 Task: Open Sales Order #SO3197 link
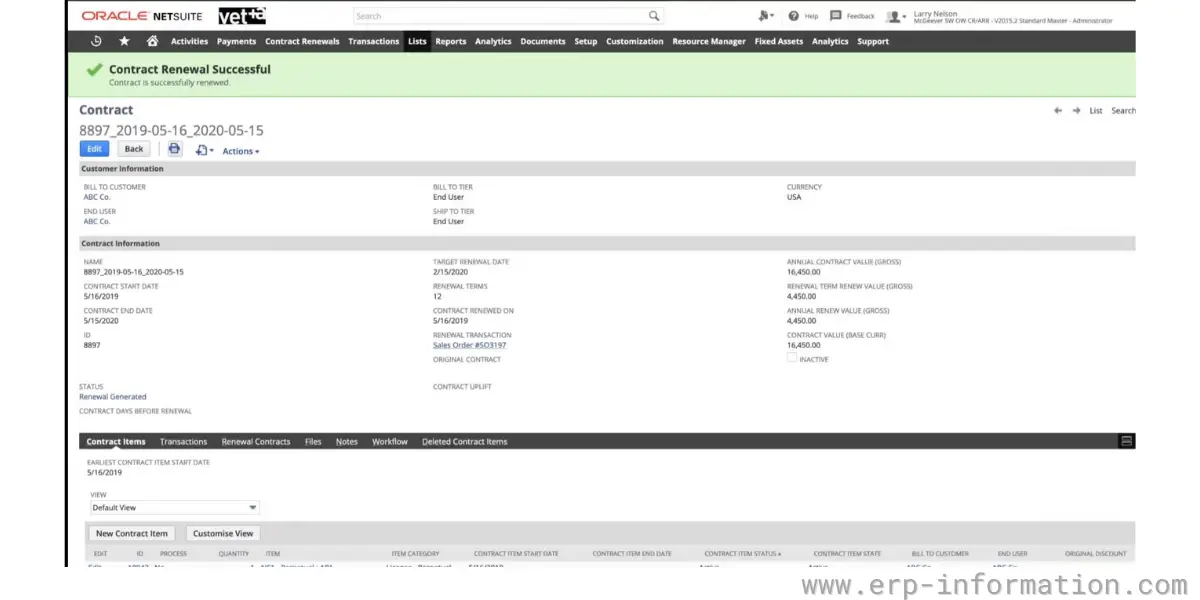pos(470,345)
